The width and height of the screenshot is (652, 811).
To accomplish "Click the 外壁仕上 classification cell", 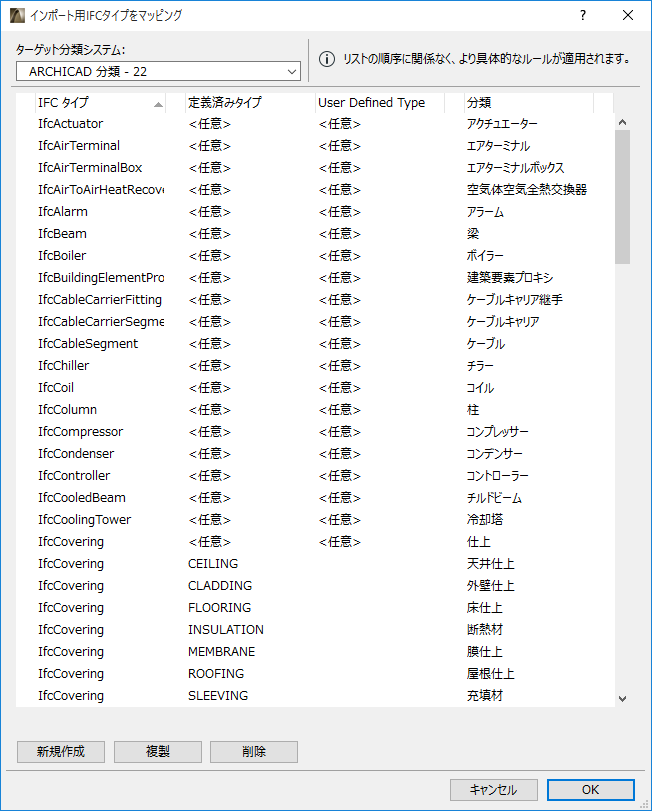I will [491, 585].
